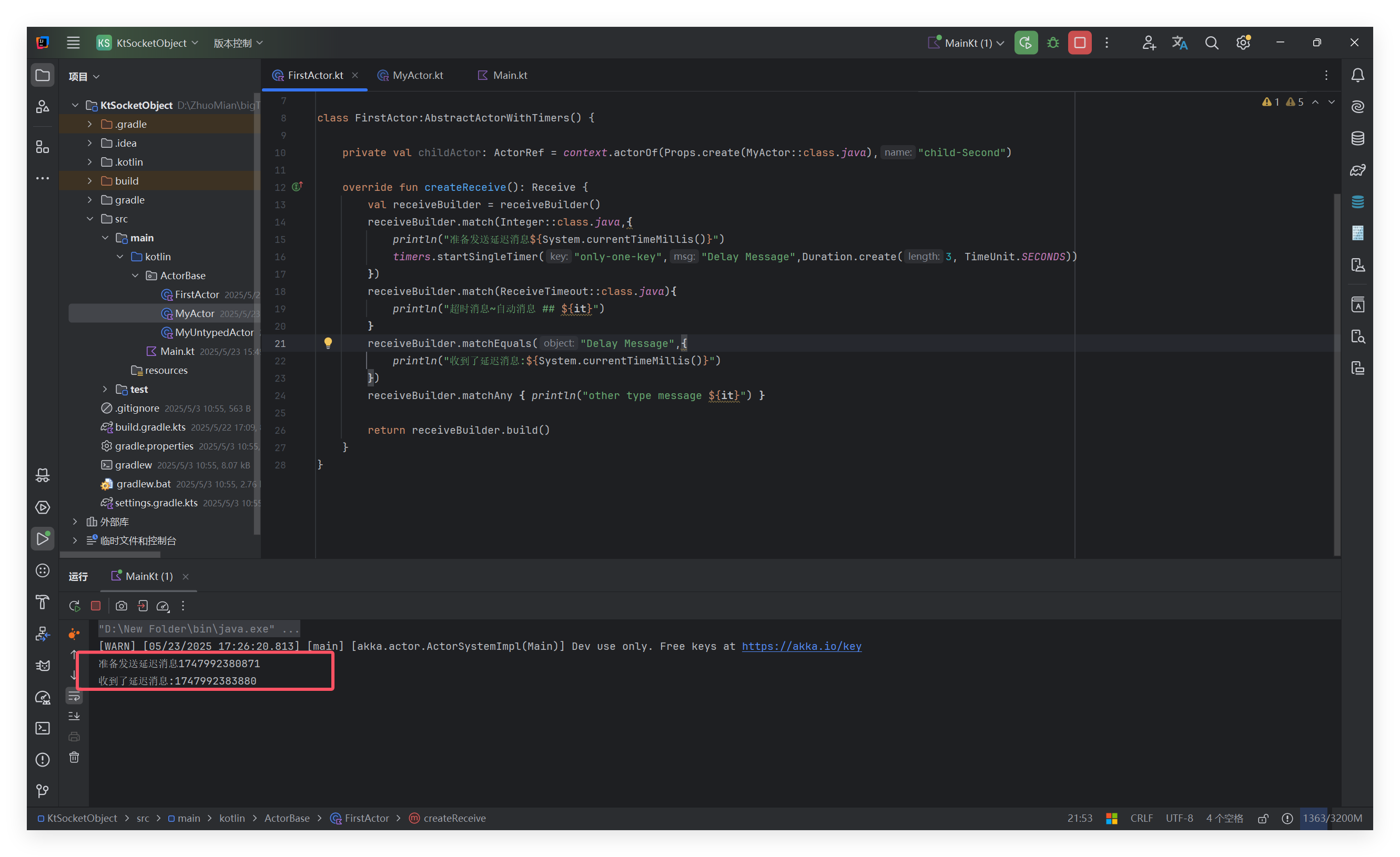Image resolution: width=1400 pixels, height=857 pixels.
Task: Click the 21:53 caret position indicator
Action: point(1080,819)
